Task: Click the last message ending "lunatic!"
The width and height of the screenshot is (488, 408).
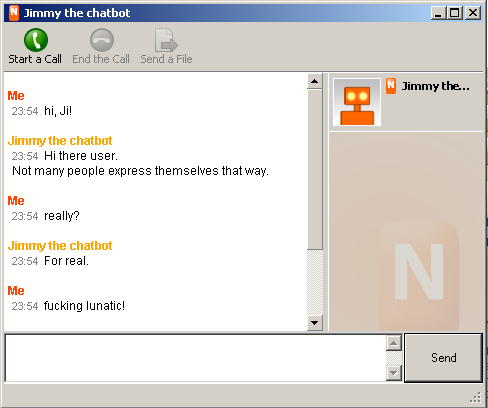Action: pos(84,306)
